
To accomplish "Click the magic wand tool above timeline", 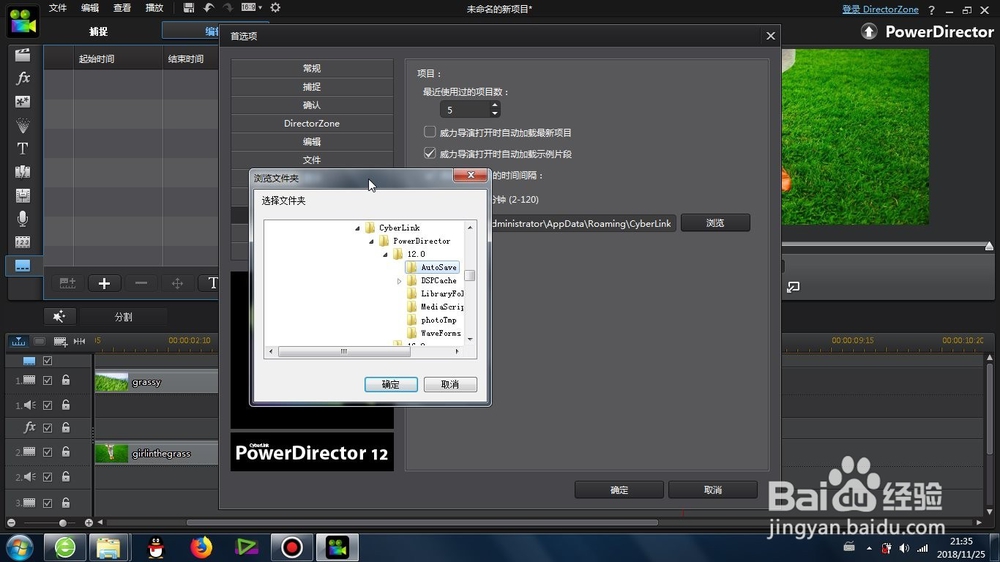I will pyautogui.click(x=59, y=316).
